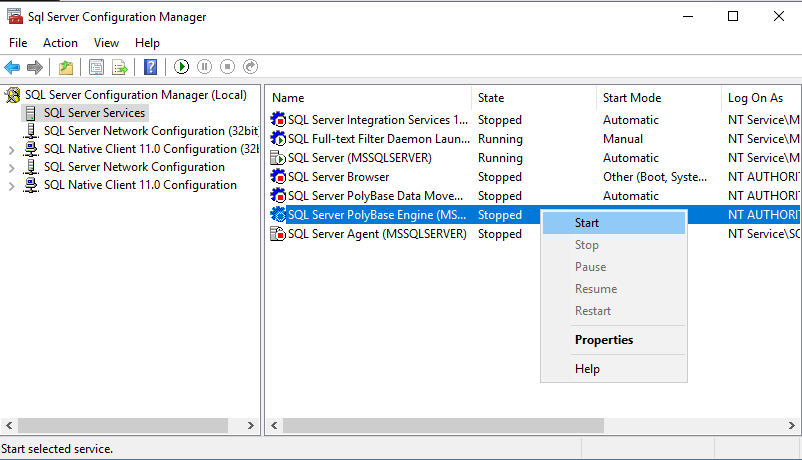Choose Help in the context menu
The image size is (802, 460).
[614, 369]
